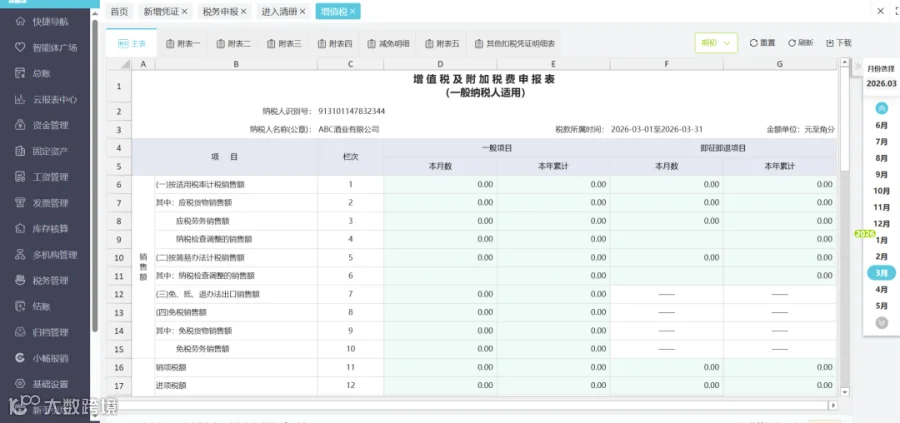Click the period 2026-03-01至2026-03-31
This screenshot has height=423, width=900.
click(657, 130)
